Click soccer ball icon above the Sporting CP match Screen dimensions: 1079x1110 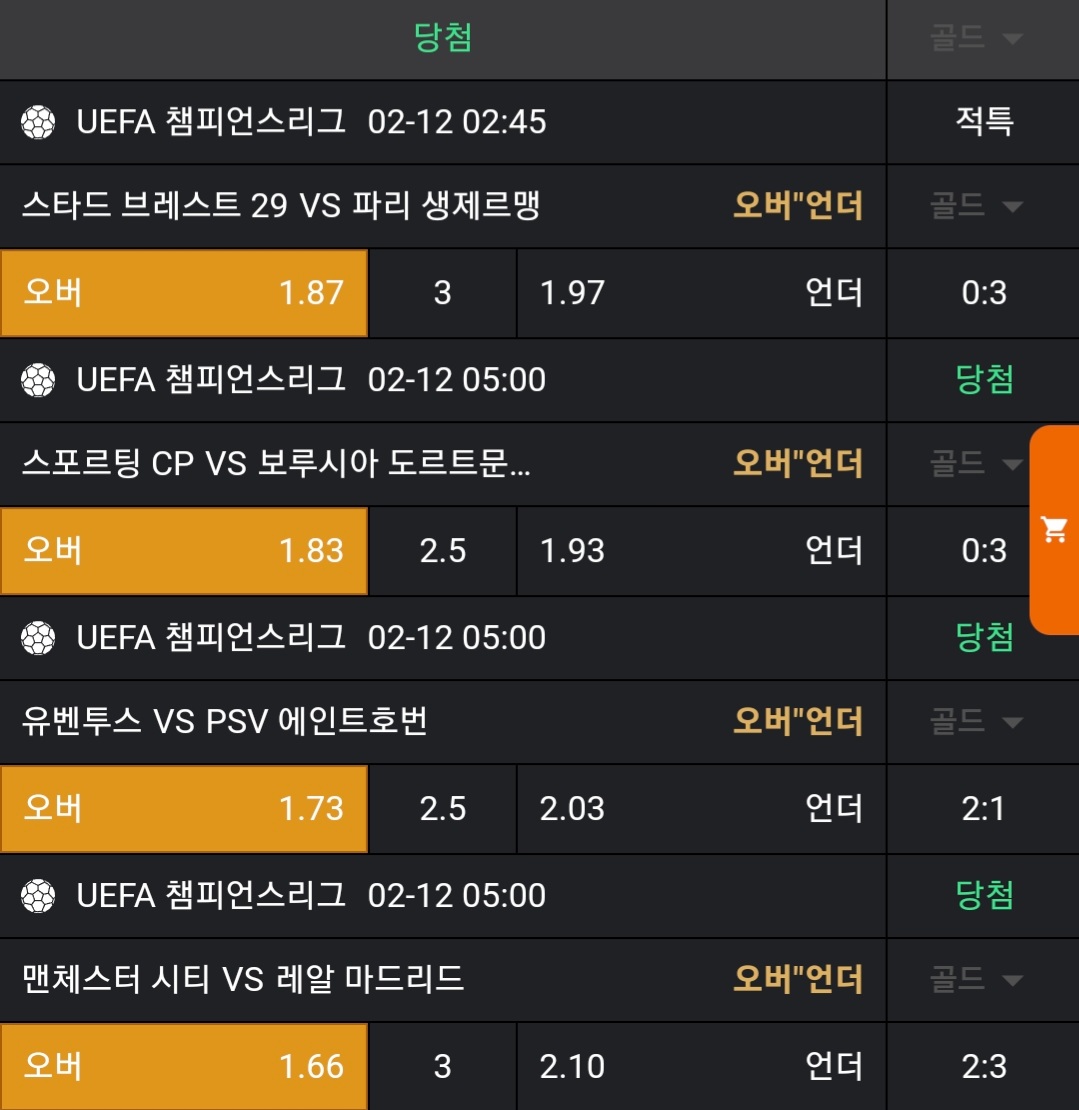[x=38, y=380]
